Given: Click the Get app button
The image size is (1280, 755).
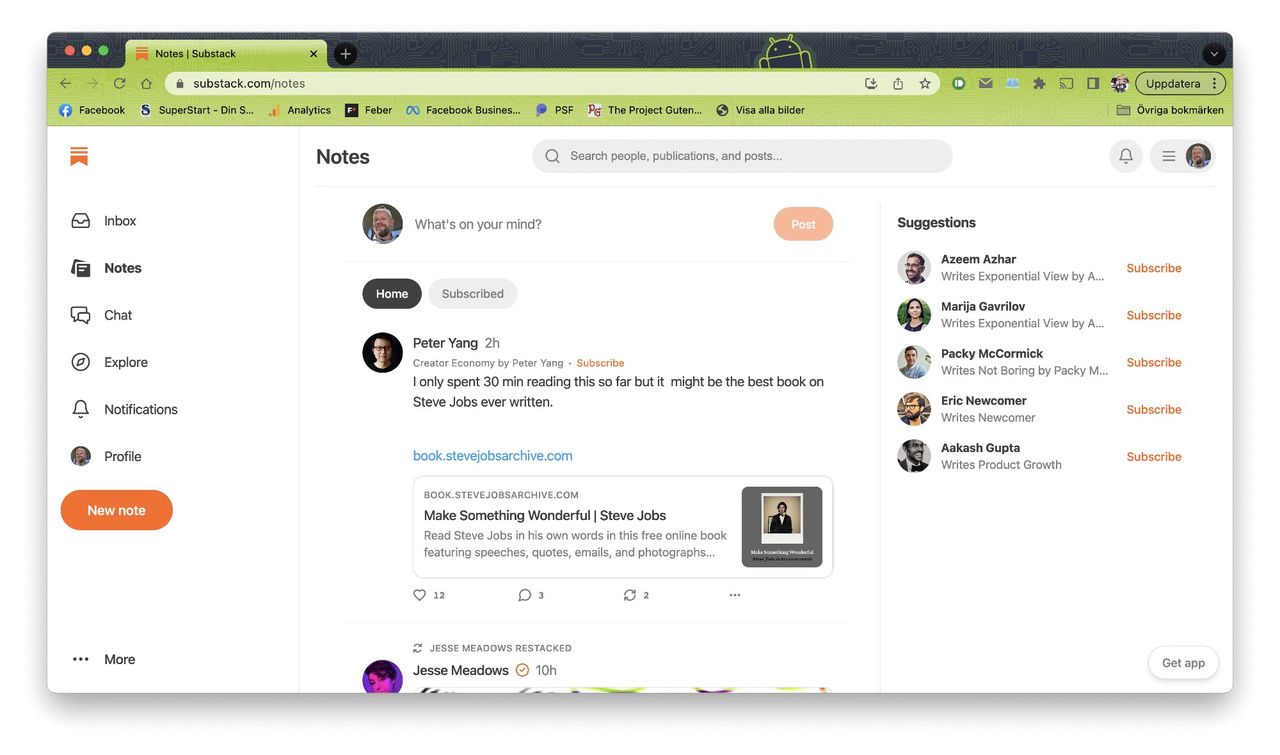Looking at the screenshot, I should tap(1183, 663).
